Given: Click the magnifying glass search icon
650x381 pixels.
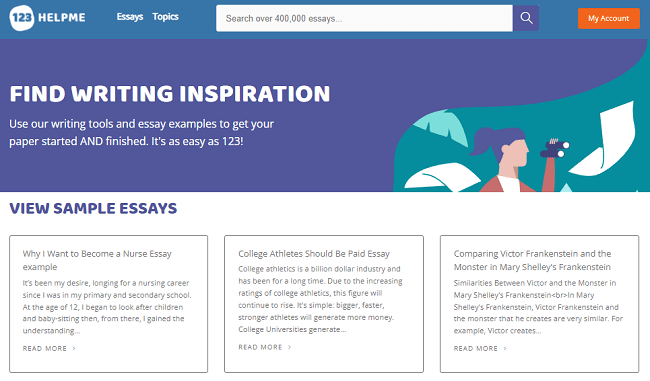Looking at the screenshot, I should [x=526, y=18].
